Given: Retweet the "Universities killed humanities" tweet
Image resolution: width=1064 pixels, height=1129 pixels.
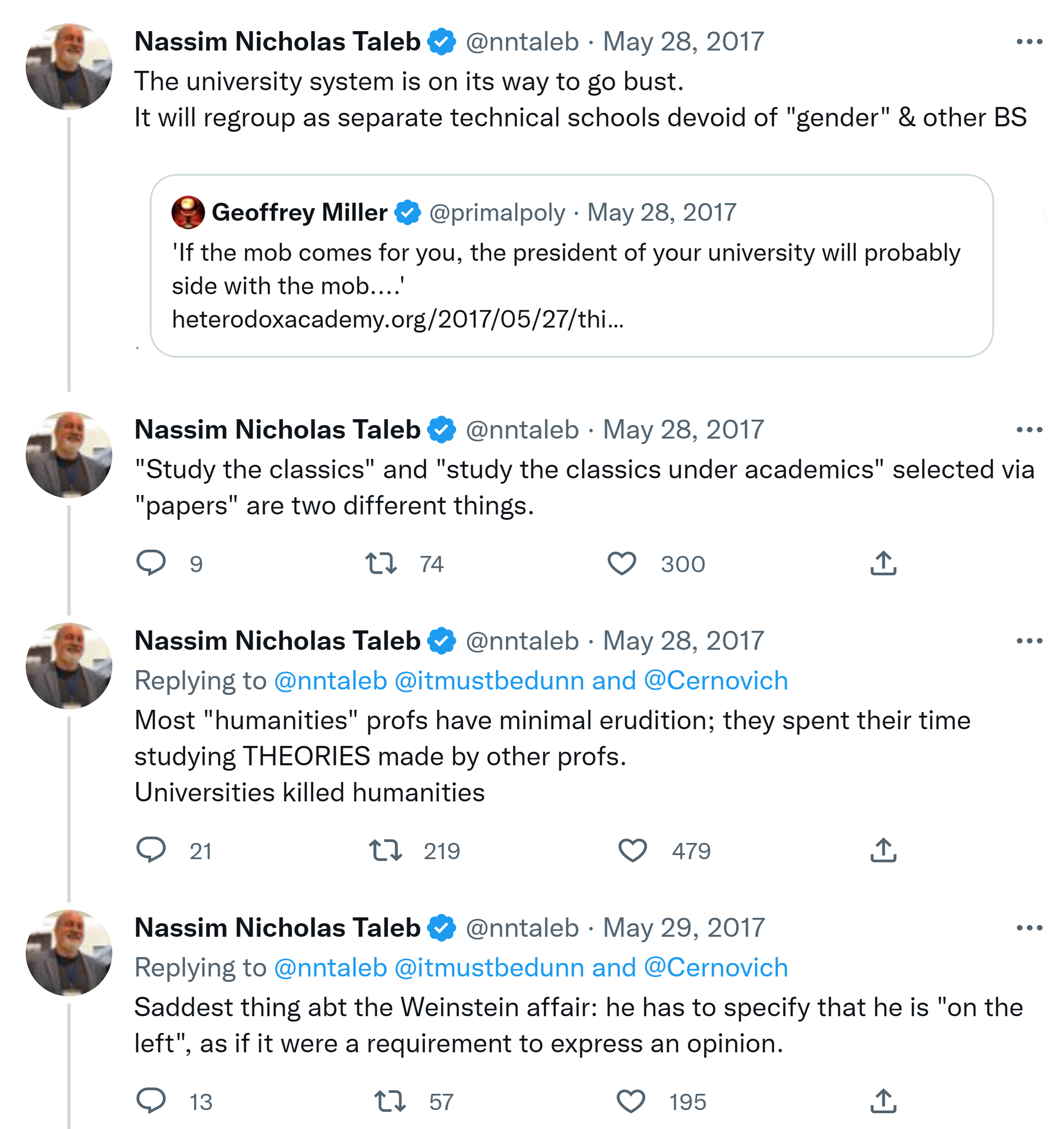Looking at the screenshot, I should [x=386, y=851].
